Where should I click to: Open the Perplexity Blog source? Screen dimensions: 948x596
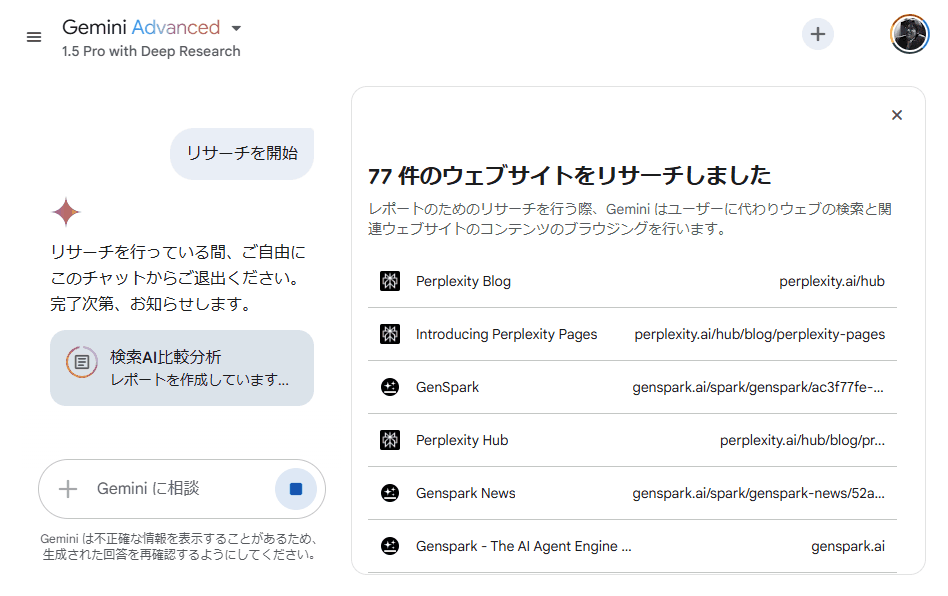(x=632, y=281)
